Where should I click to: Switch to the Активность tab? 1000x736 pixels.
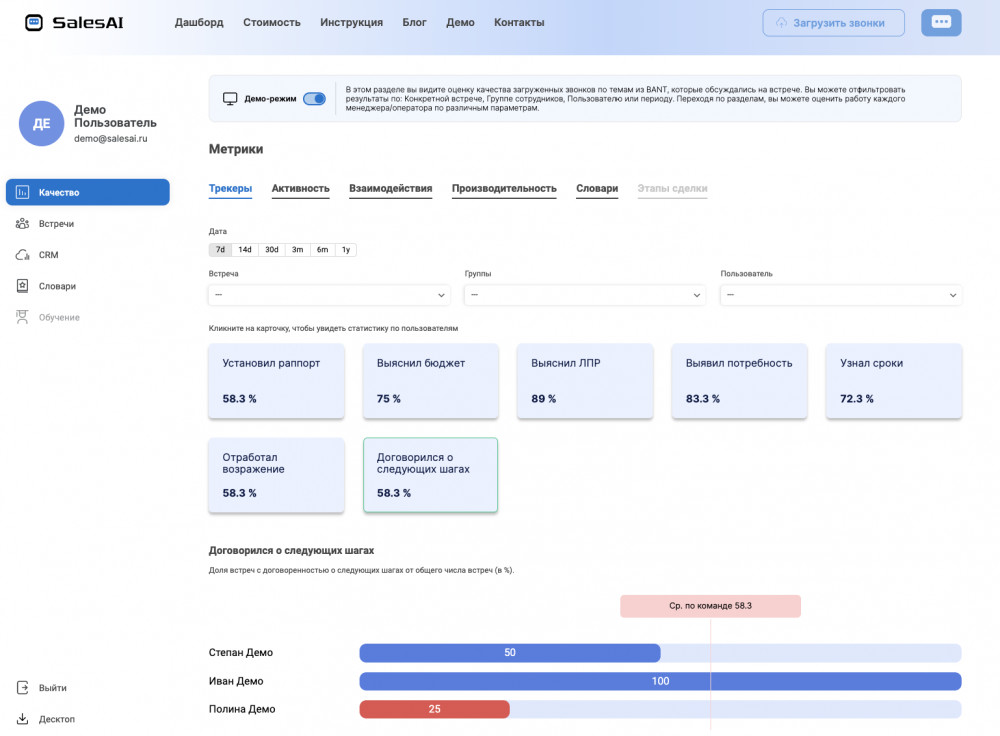pos(300,188)
